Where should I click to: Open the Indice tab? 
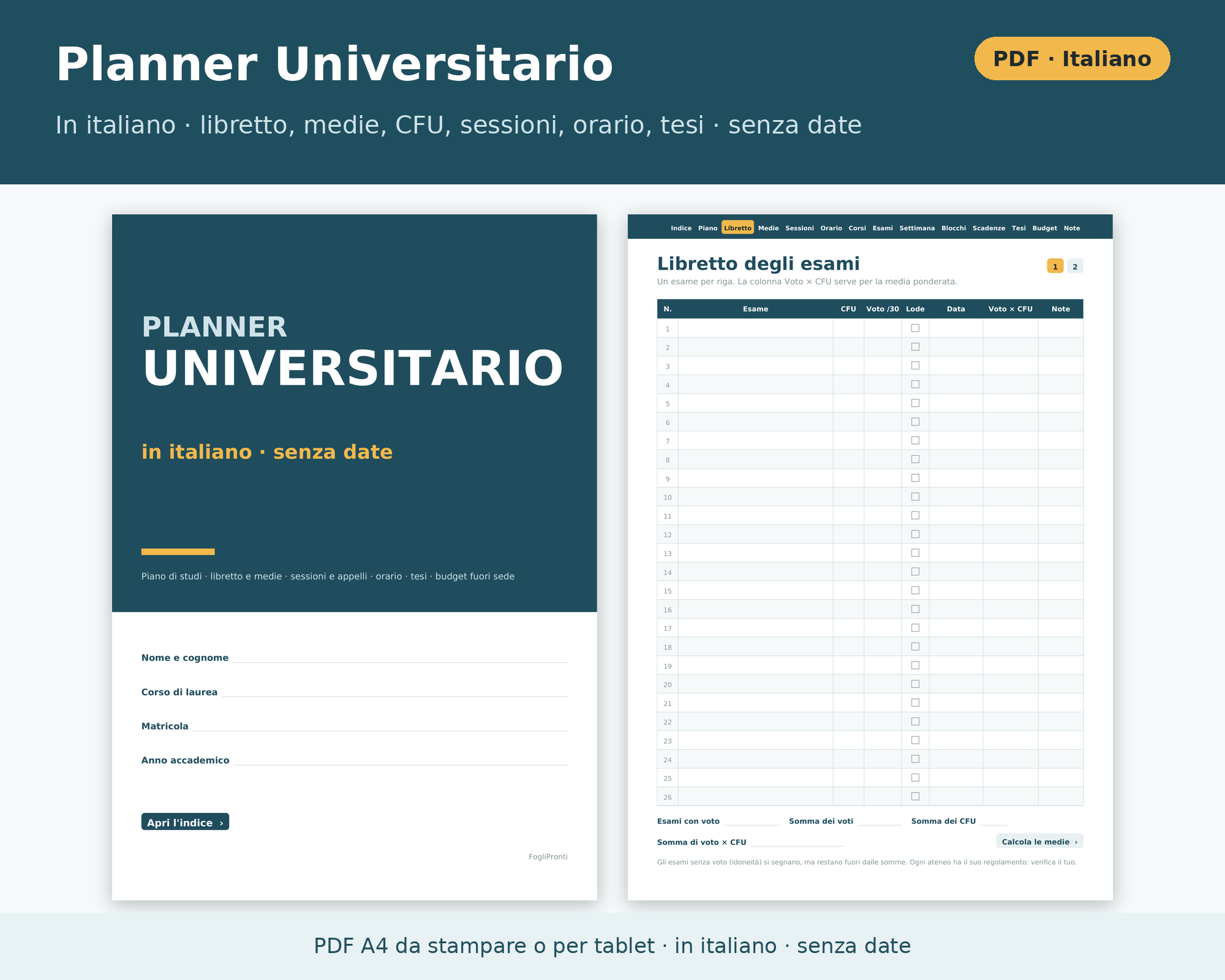pos(680,228)
